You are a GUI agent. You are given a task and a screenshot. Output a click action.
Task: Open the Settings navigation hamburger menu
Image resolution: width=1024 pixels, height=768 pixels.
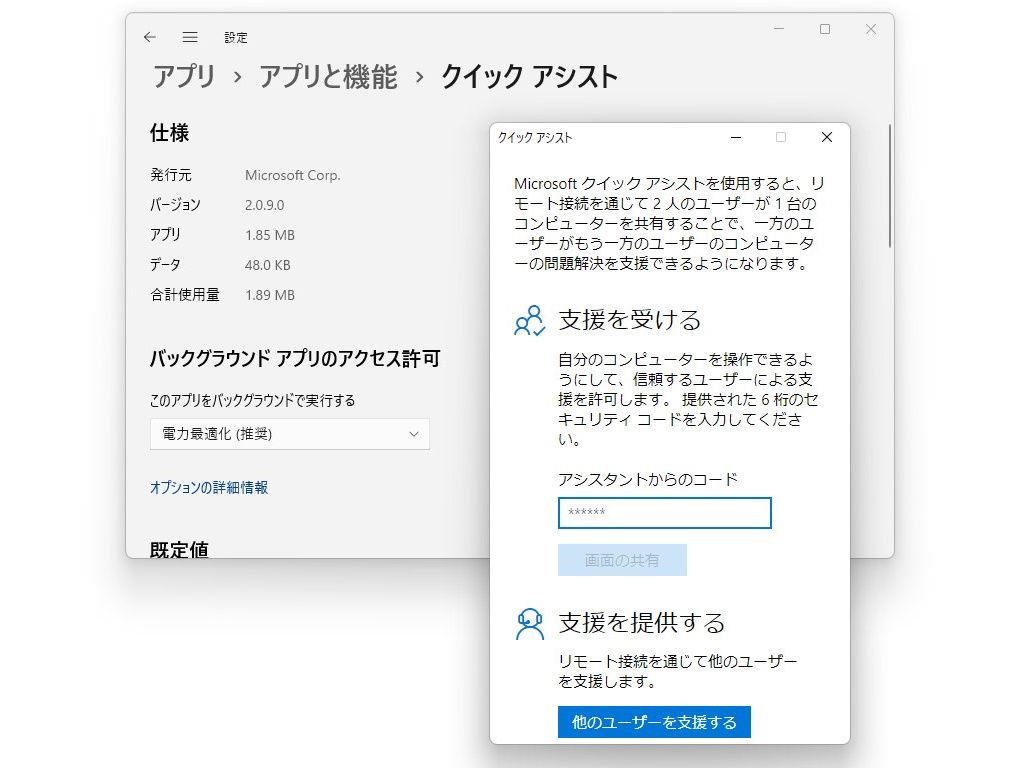pyautogui.click(x=190, y=36)
